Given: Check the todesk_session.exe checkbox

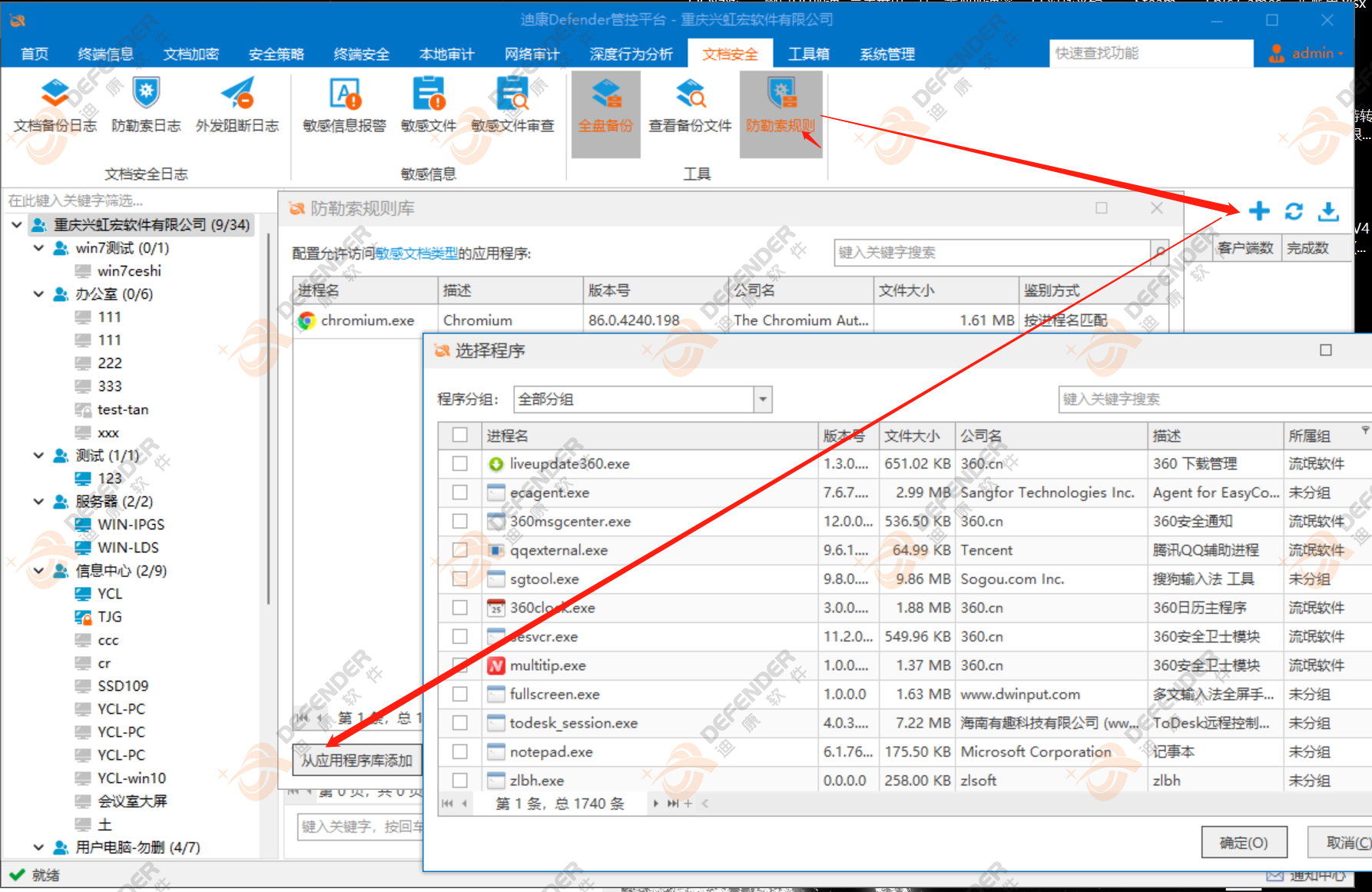Looking at the screenshot, I should (460, 723).
